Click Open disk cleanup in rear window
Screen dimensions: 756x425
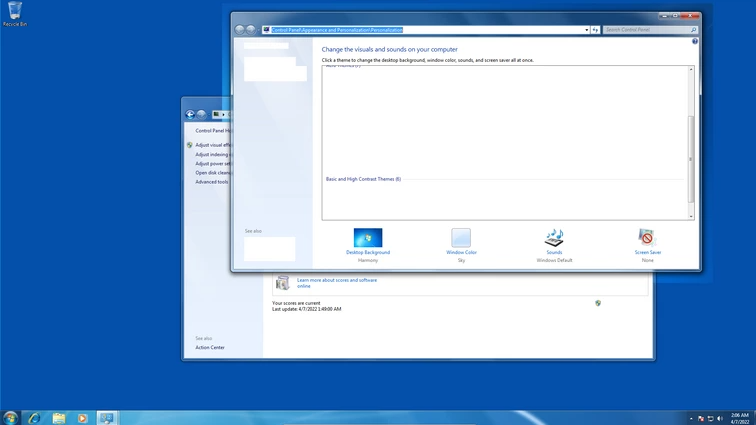(x=213, y=173)
